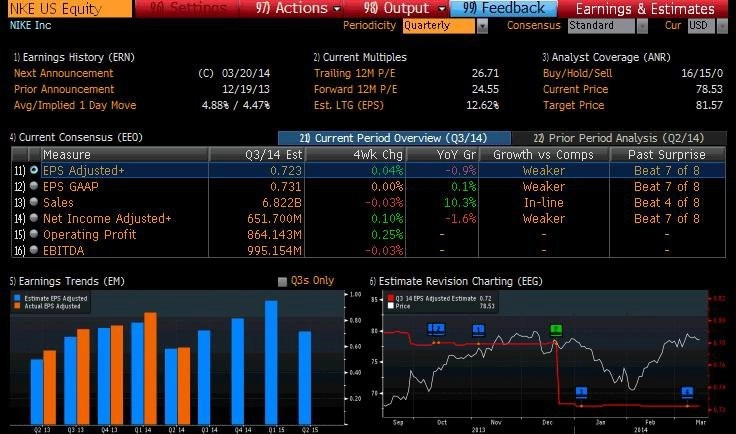Click the Prior Announcement date 12/19/13
This screenshot has width=736, height=434.
[x=246, y=89]
